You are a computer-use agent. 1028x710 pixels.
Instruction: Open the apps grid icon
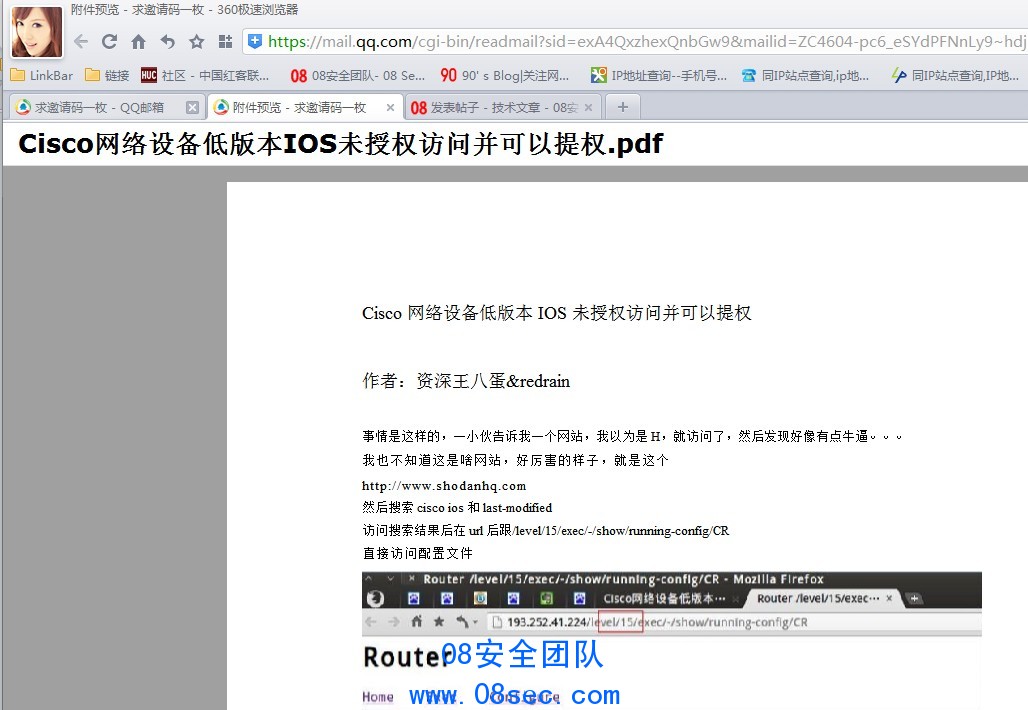tap(226, 42)
